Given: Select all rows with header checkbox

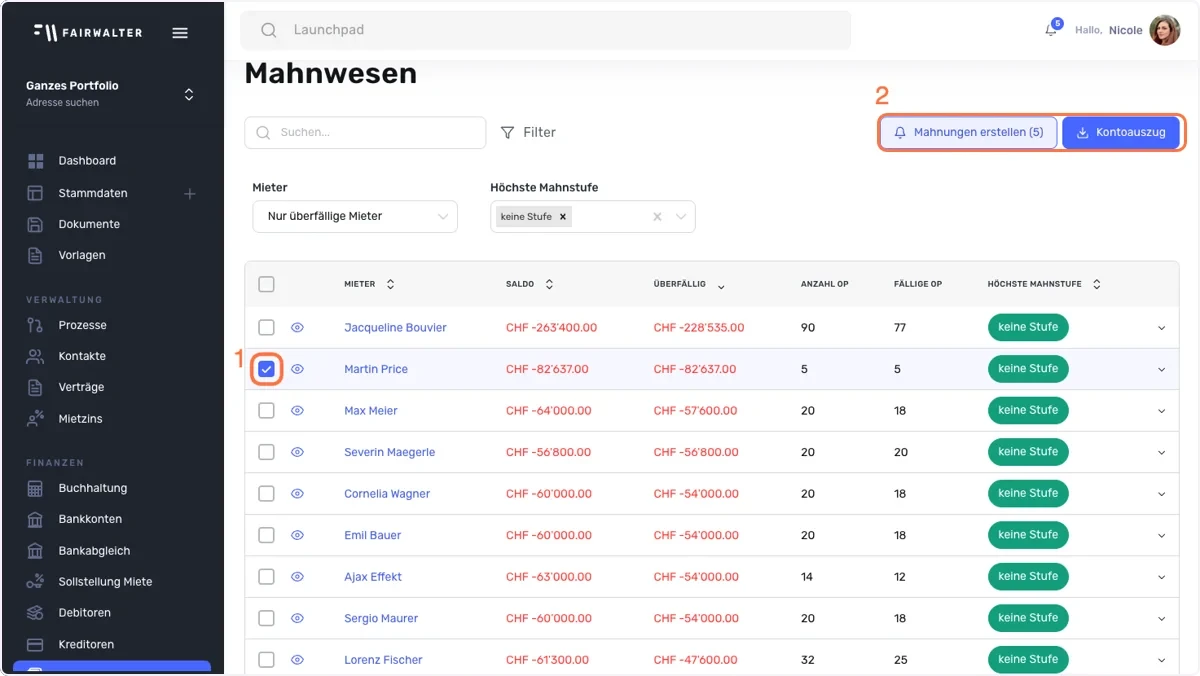Looking at the screenshot, I should (266, 284).
